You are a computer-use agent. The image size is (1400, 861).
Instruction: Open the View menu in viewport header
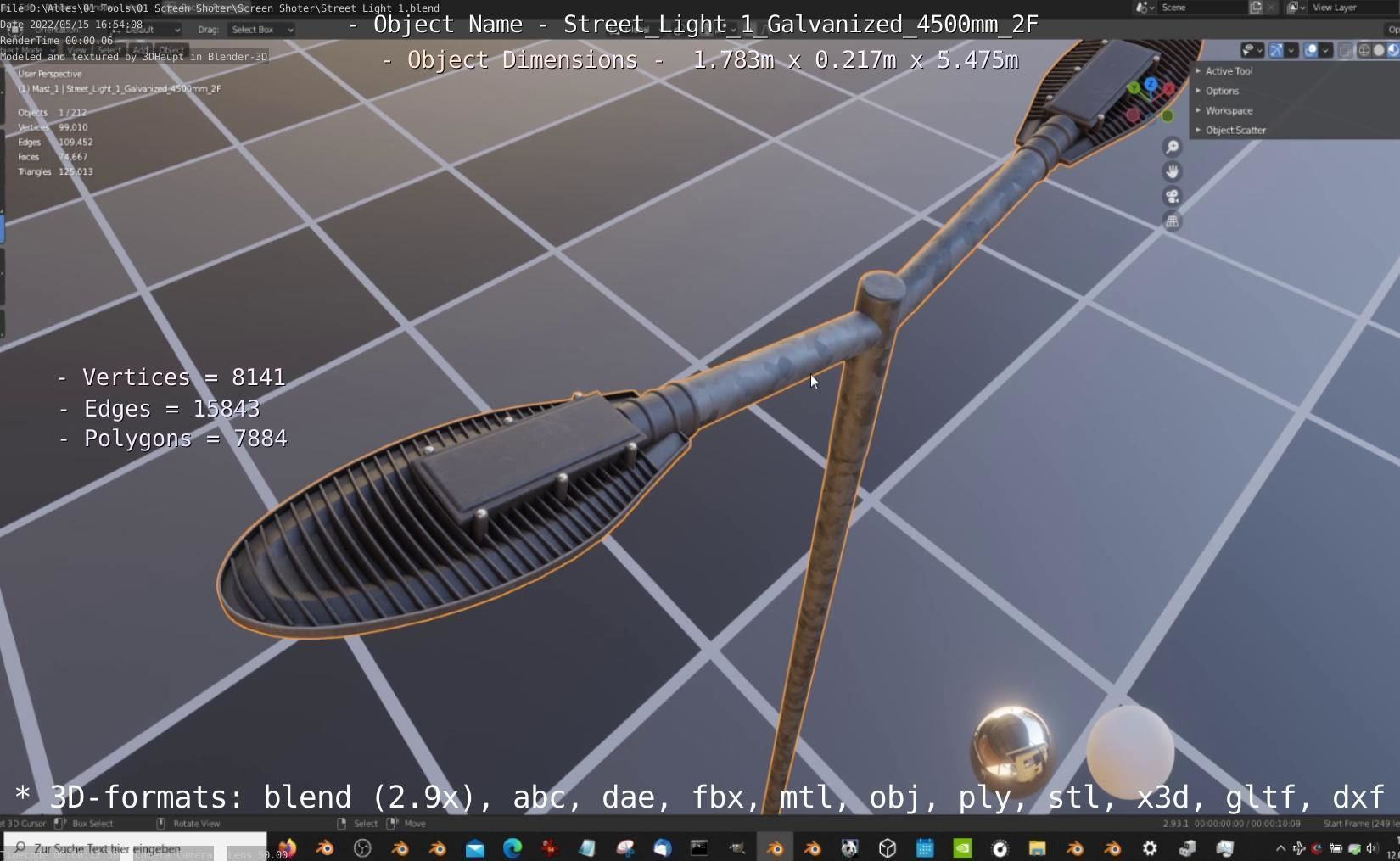pyautogui.click(x=76, y=50)
